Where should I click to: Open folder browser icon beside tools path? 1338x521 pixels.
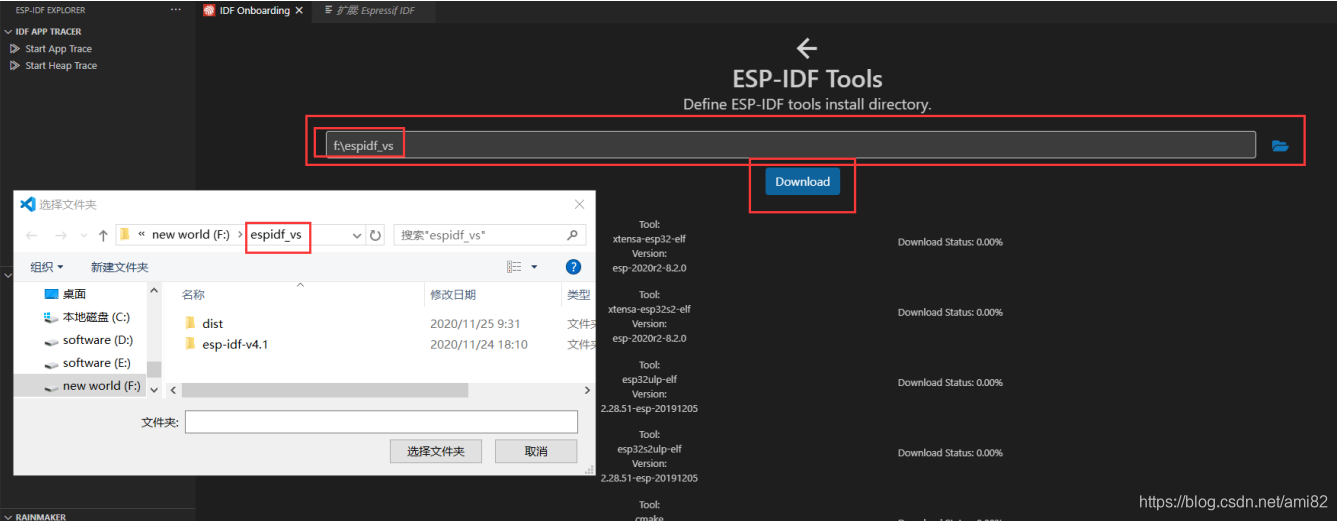pyautogui.click(x=1280, y=146)
